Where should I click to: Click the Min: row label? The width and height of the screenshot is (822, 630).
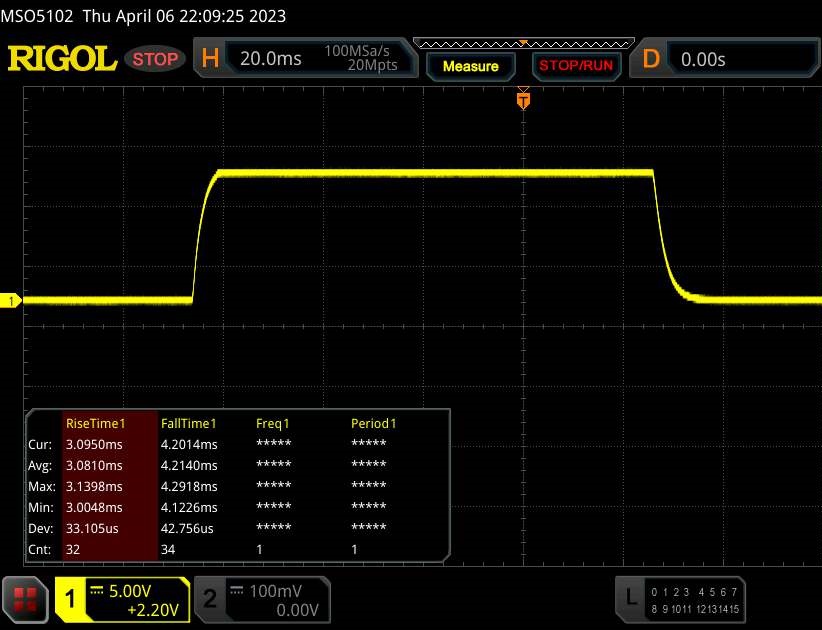coord(41,507)
